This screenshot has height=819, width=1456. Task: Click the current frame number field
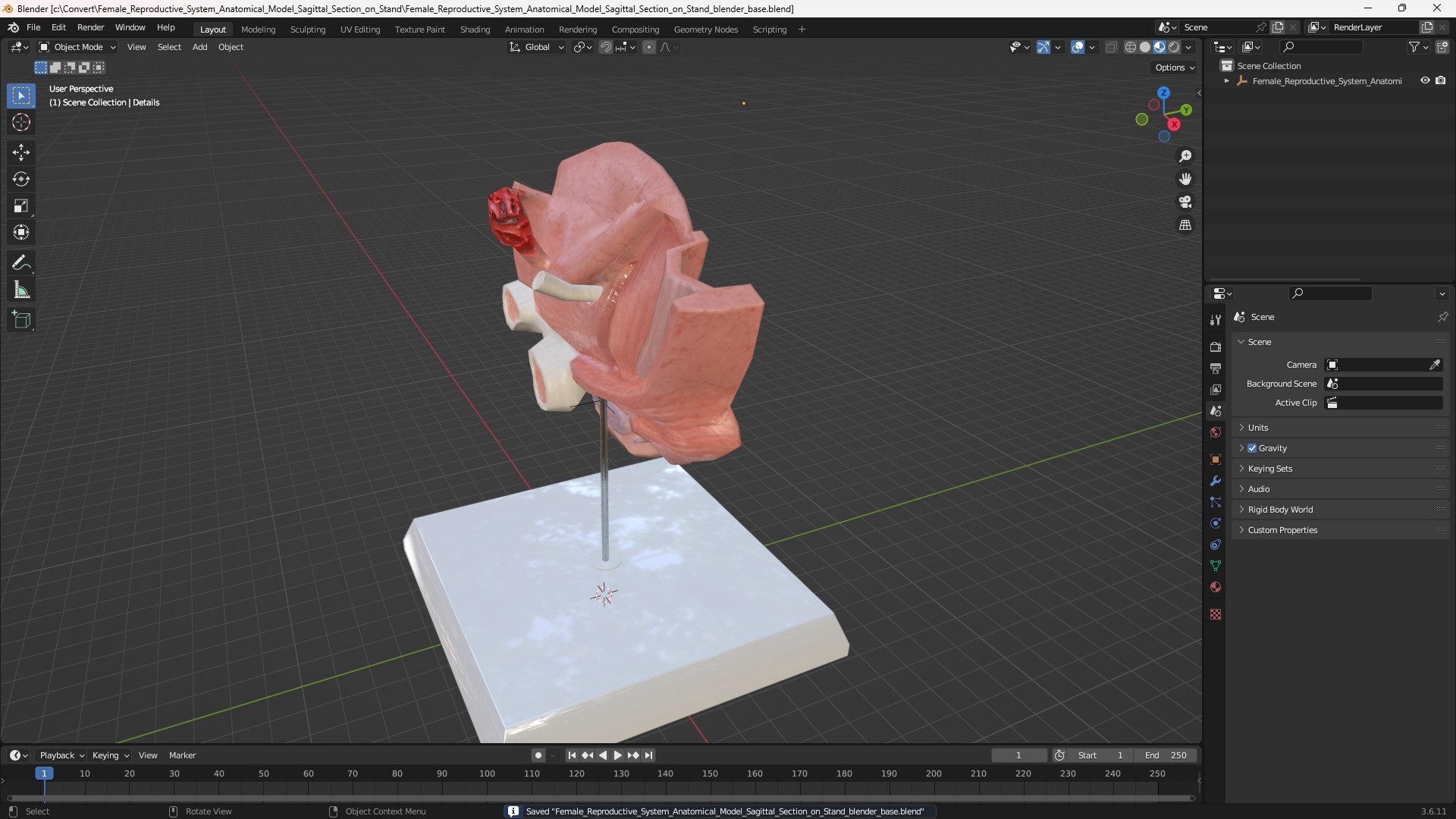click(x=1018, y=755)
